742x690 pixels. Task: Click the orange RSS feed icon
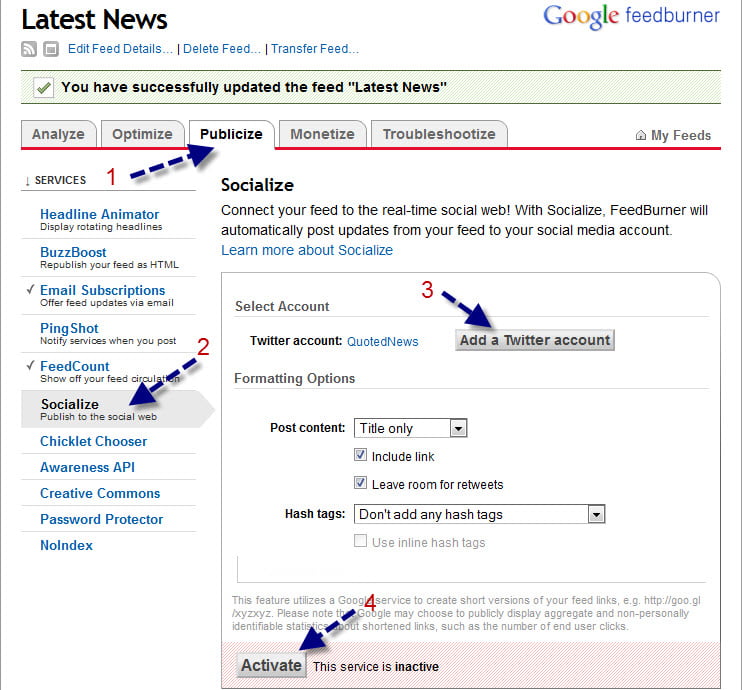(29, 49)
